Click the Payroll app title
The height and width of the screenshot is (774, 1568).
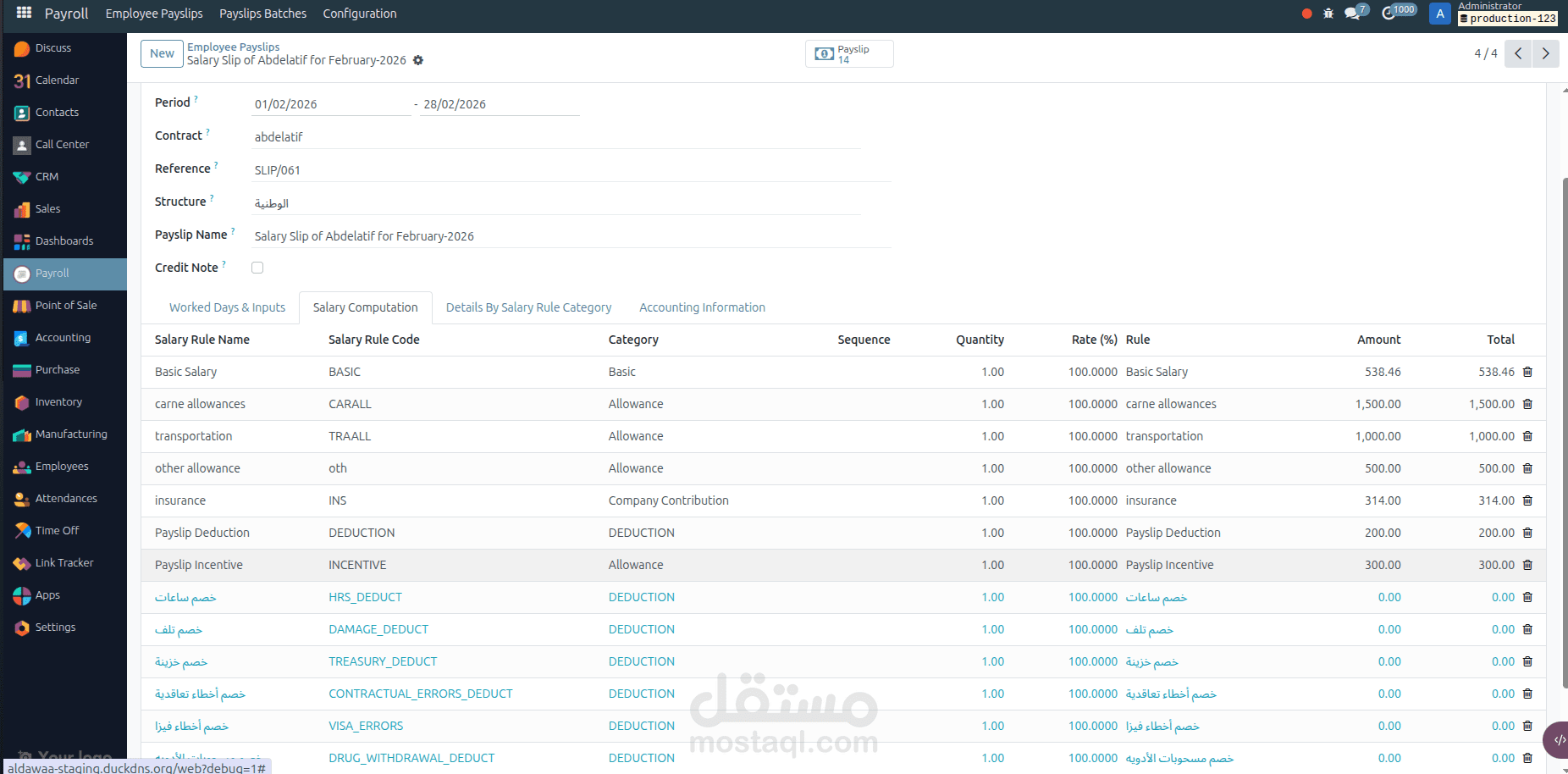[66, 14]
